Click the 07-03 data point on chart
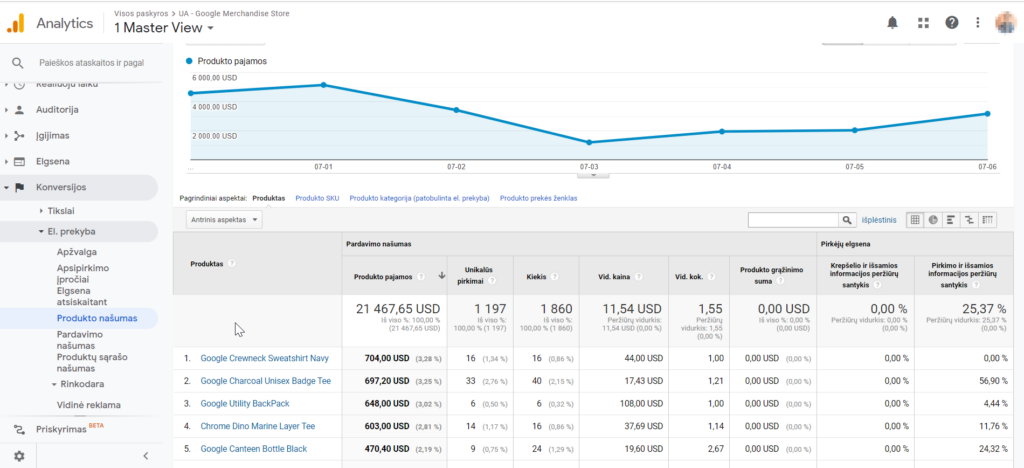The height and width of the screenshot is (468, 1024). 589,142
